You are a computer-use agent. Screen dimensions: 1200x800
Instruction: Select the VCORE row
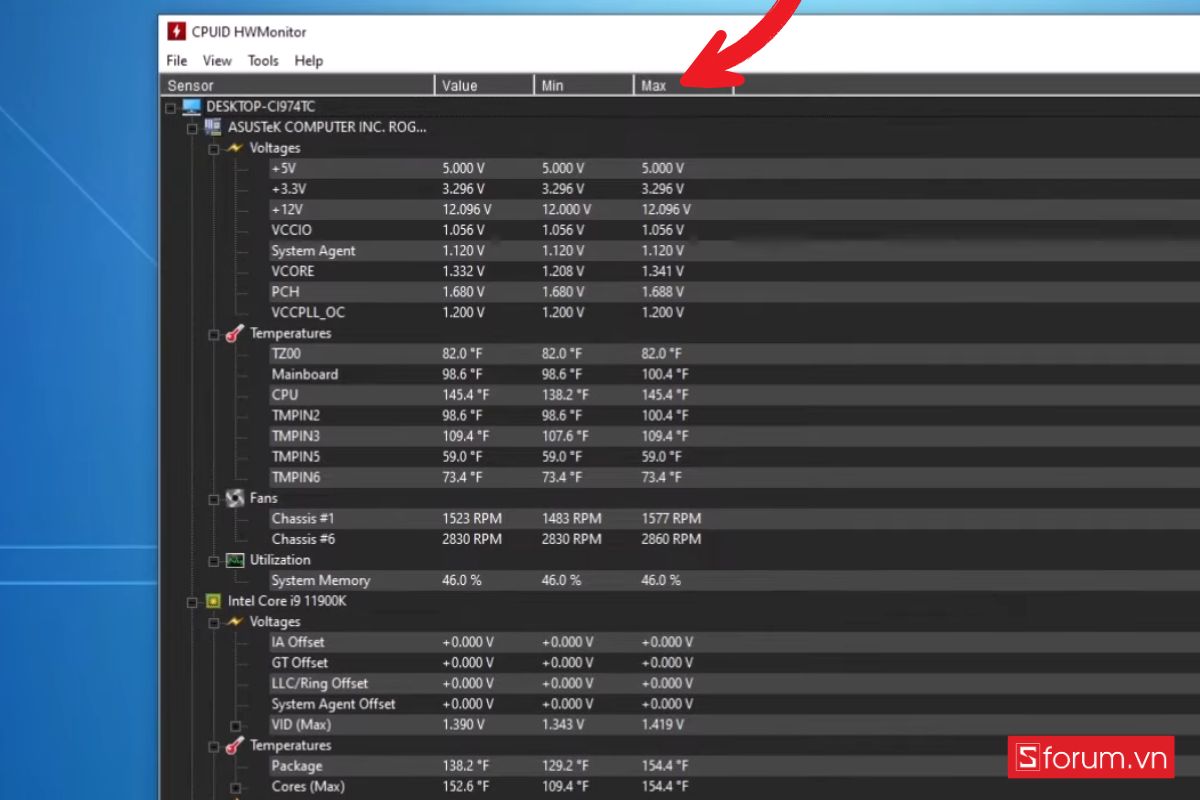pos(735,271)
